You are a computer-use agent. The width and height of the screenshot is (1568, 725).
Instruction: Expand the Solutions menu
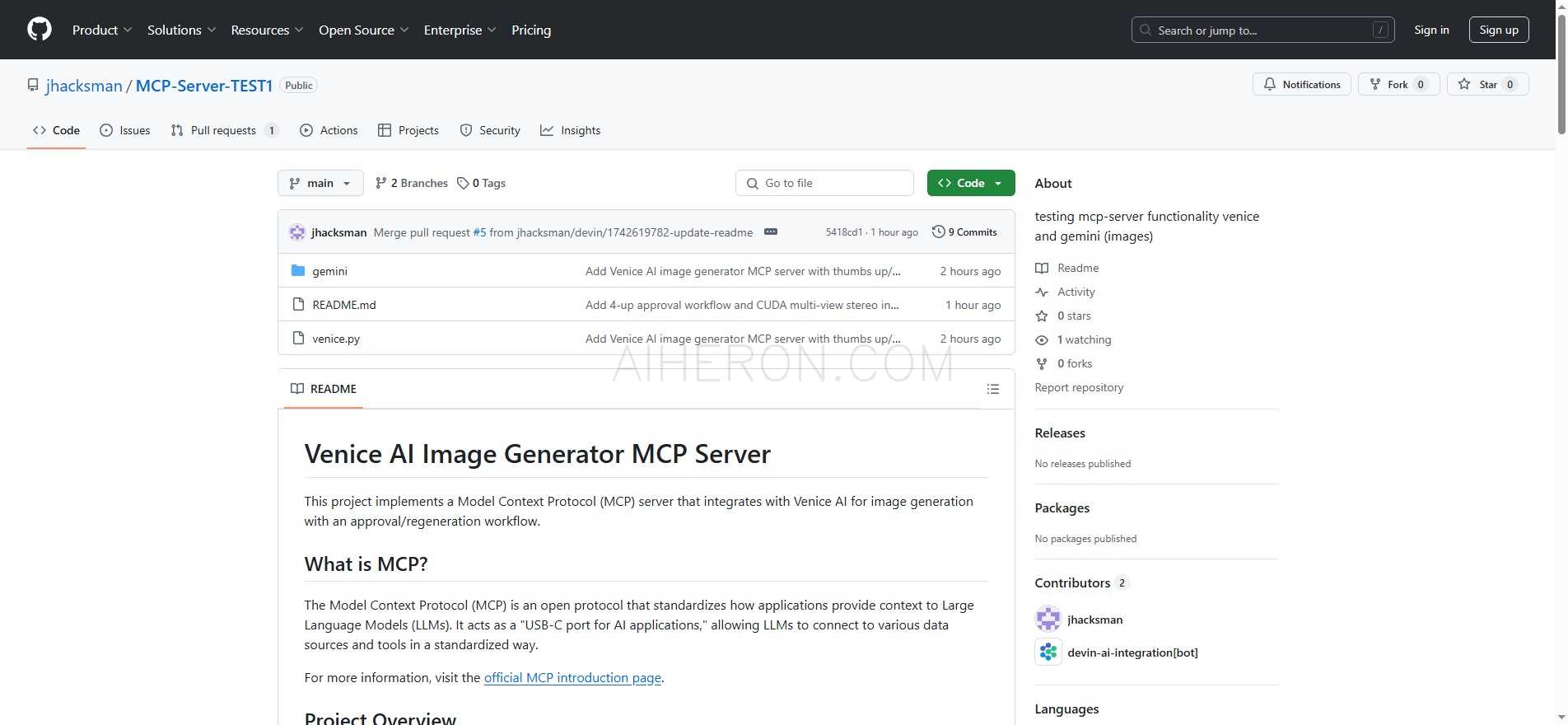coord(181,30)
